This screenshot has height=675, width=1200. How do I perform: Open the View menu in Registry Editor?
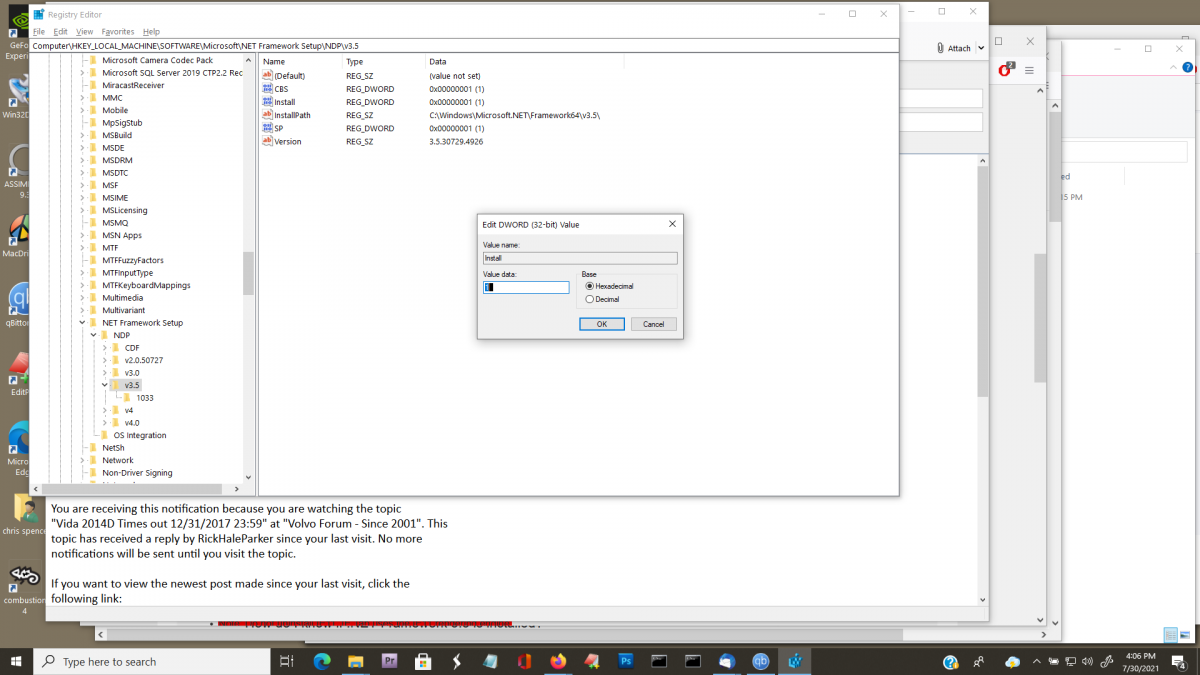[84, 31]
